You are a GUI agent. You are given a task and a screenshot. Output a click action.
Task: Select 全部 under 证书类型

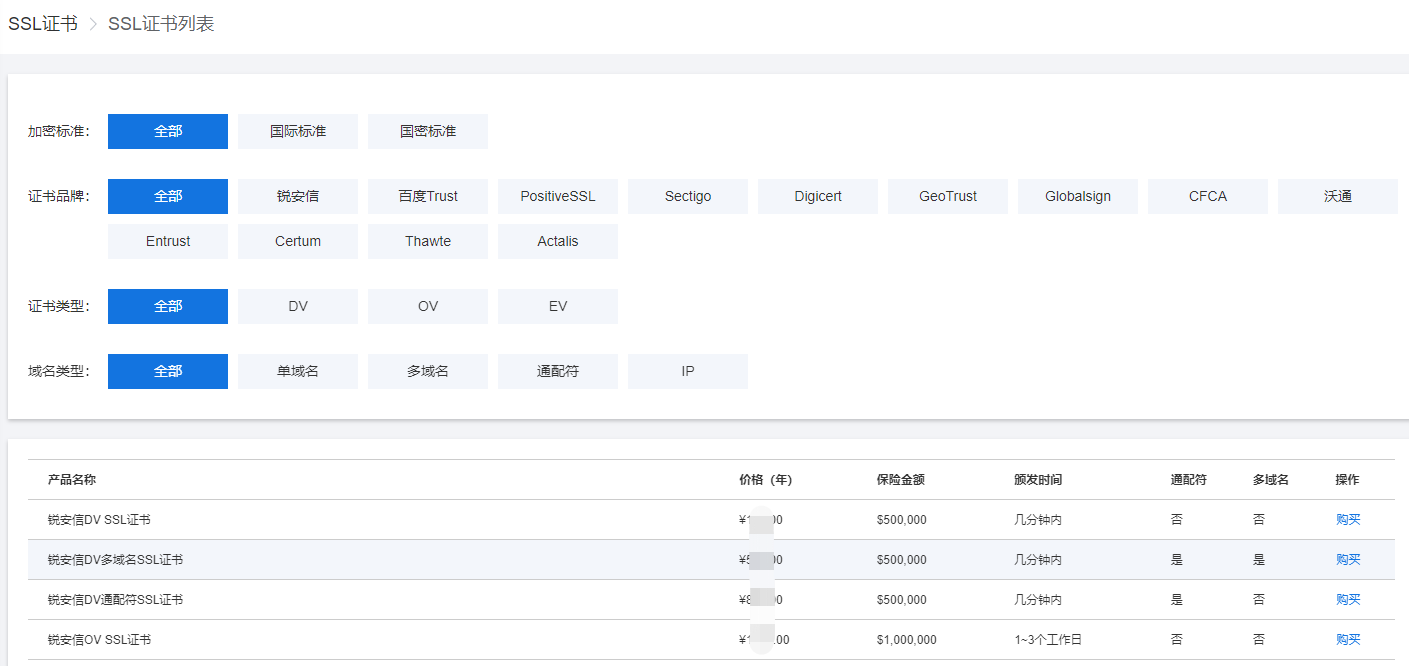coord(168,306)
